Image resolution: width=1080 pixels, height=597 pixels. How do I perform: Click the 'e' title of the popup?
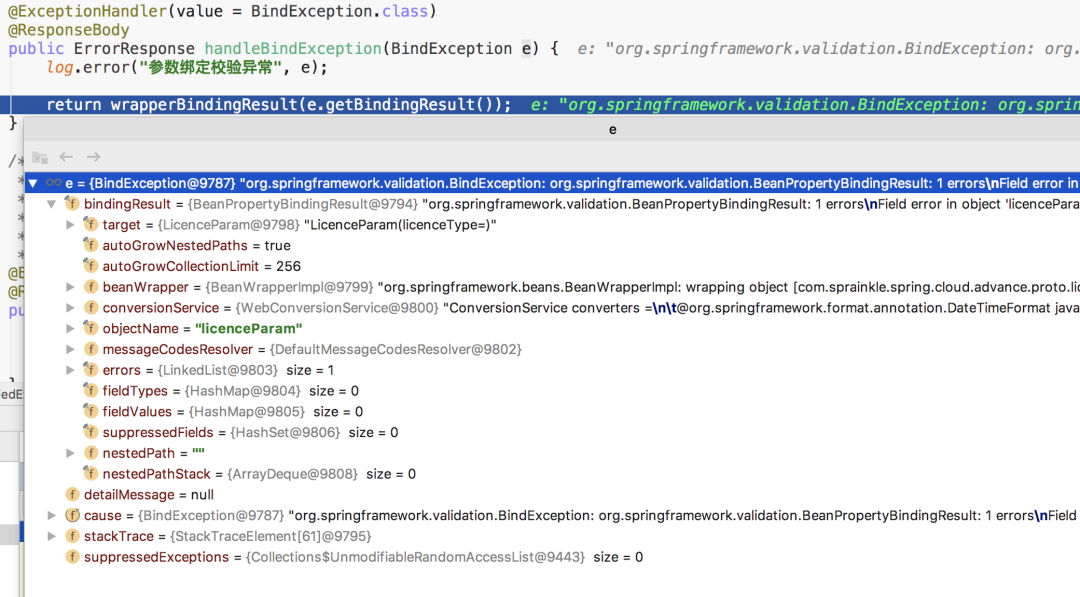pos(612,129)
